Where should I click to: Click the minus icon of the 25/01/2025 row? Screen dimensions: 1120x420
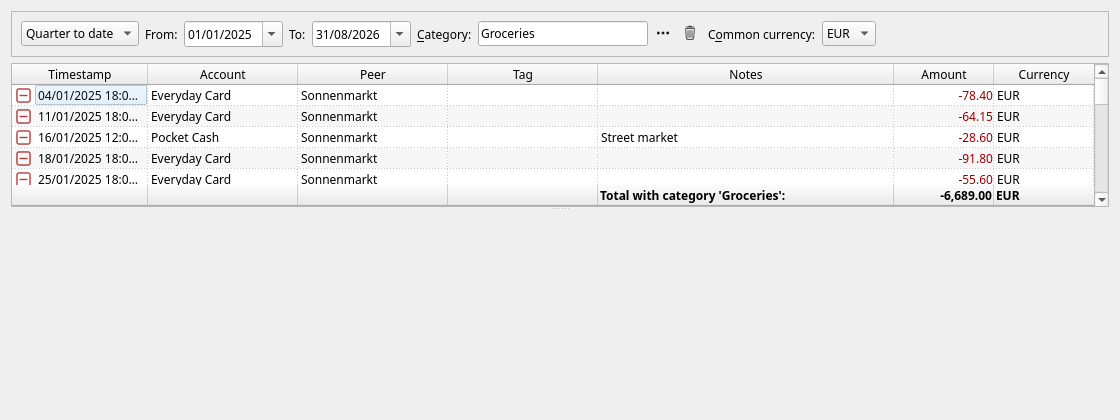[x=24, y=179]
